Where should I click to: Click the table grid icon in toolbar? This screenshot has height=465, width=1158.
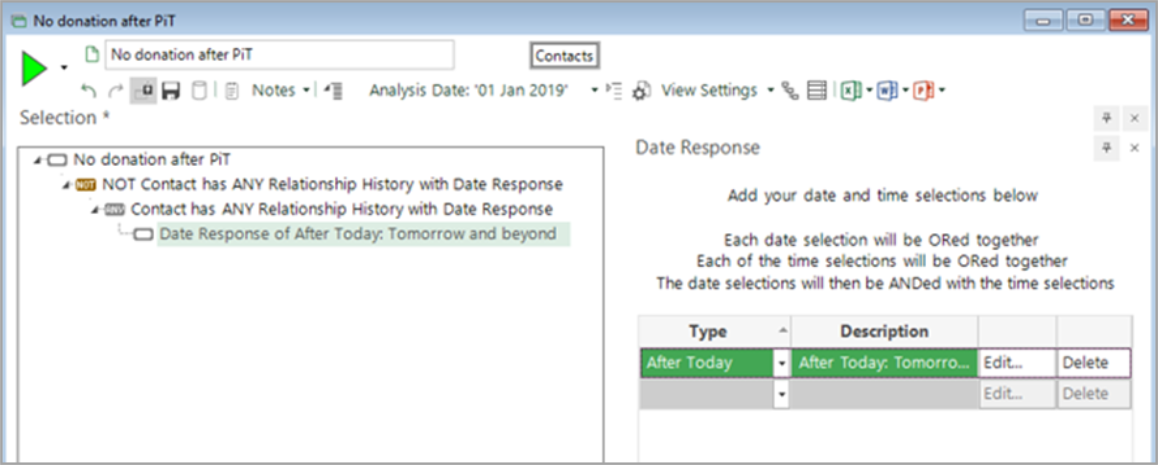[817, 91]
